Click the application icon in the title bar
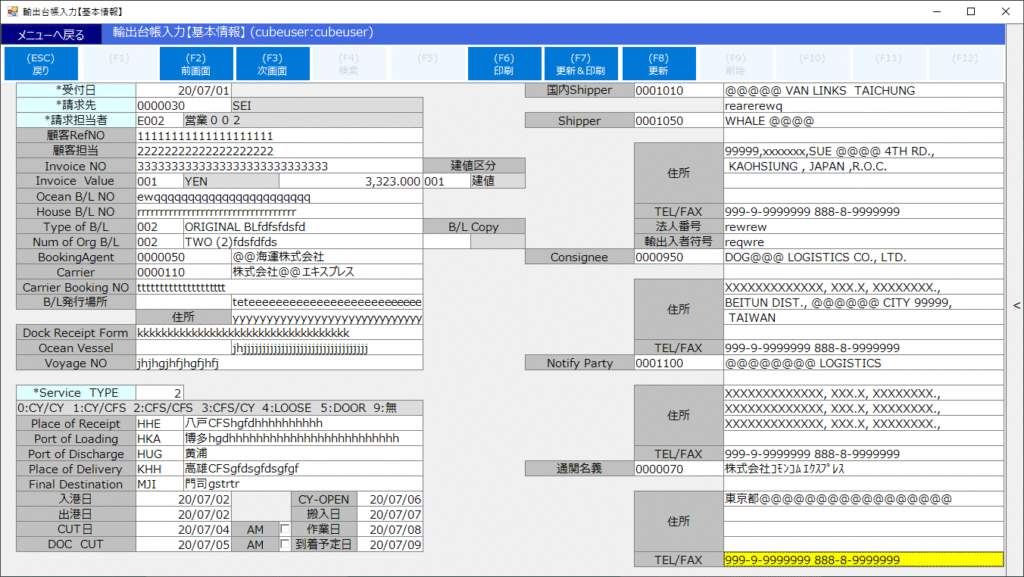The image size is (1024, 577). click(11, 11)
